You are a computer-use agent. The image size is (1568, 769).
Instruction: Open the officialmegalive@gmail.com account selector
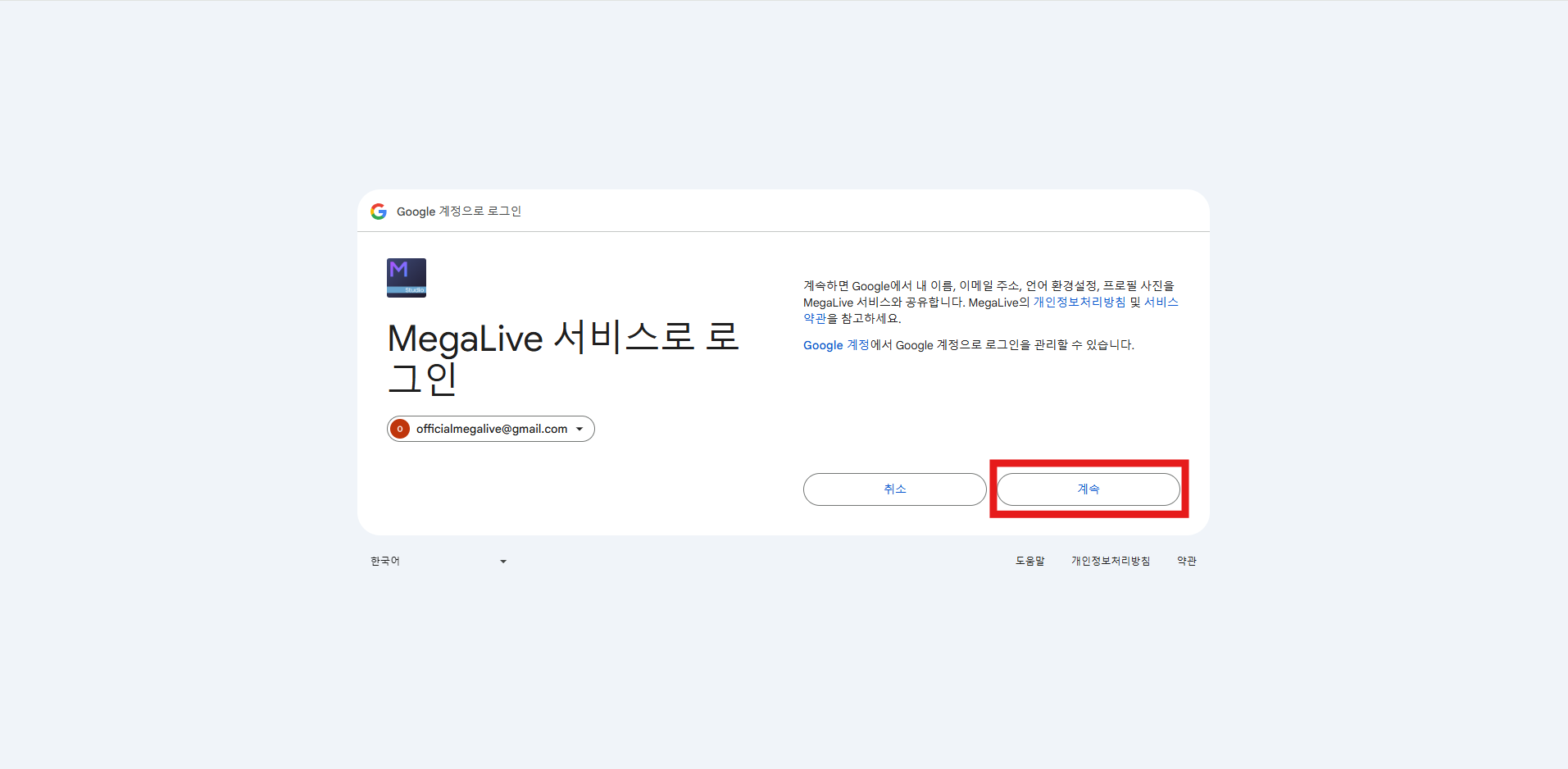(491, 429)
